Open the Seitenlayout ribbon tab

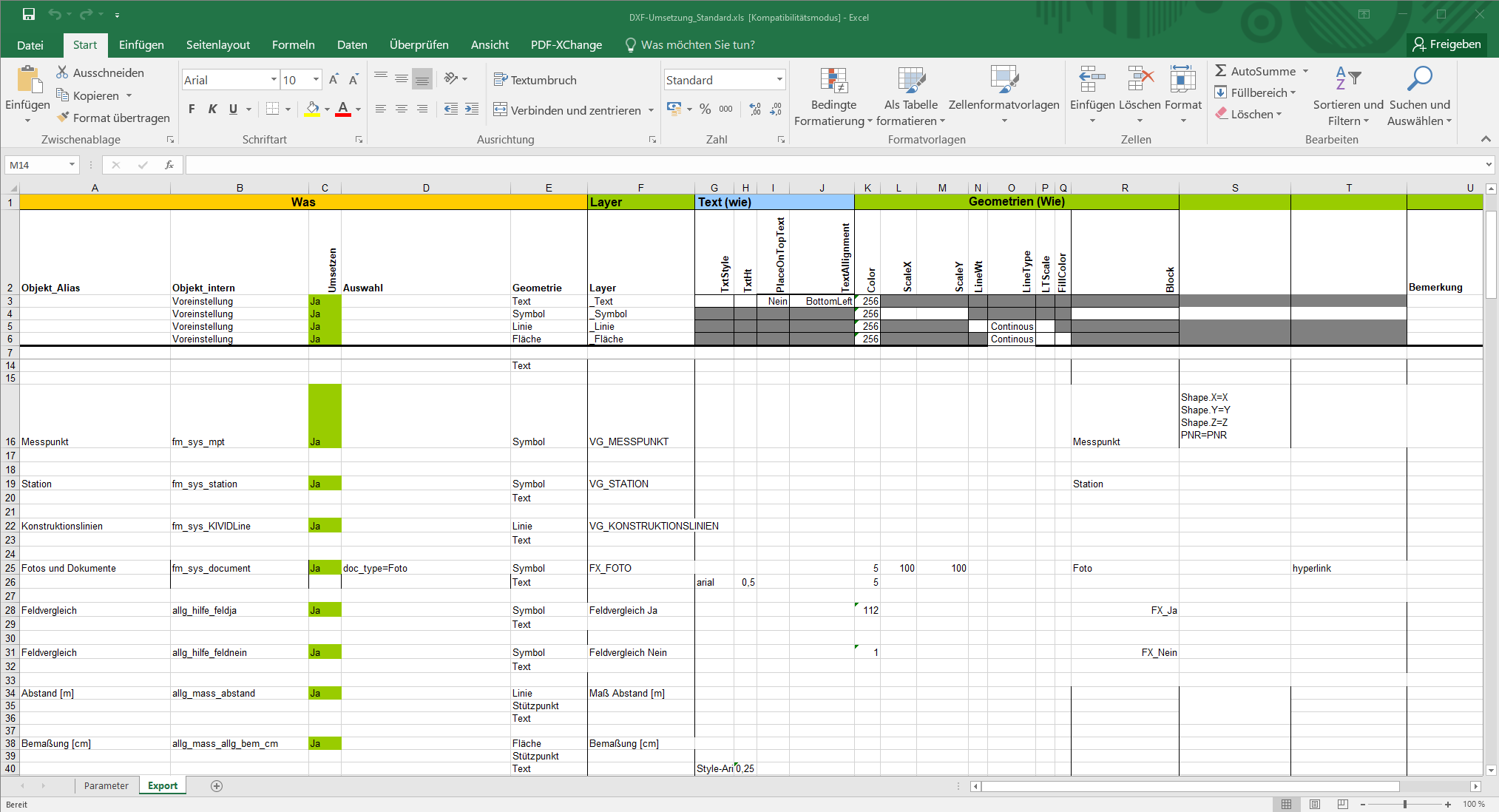[x=217, y=45]
